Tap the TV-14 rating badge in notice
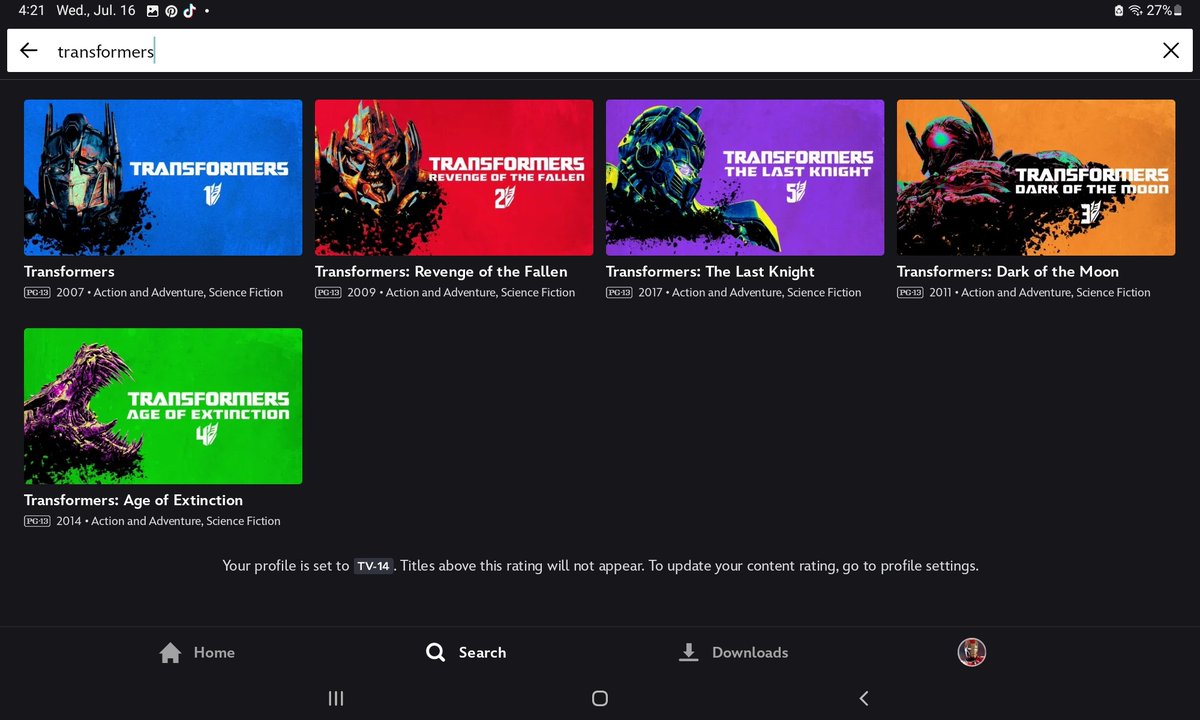1200x720 pixels. (373, 566)
